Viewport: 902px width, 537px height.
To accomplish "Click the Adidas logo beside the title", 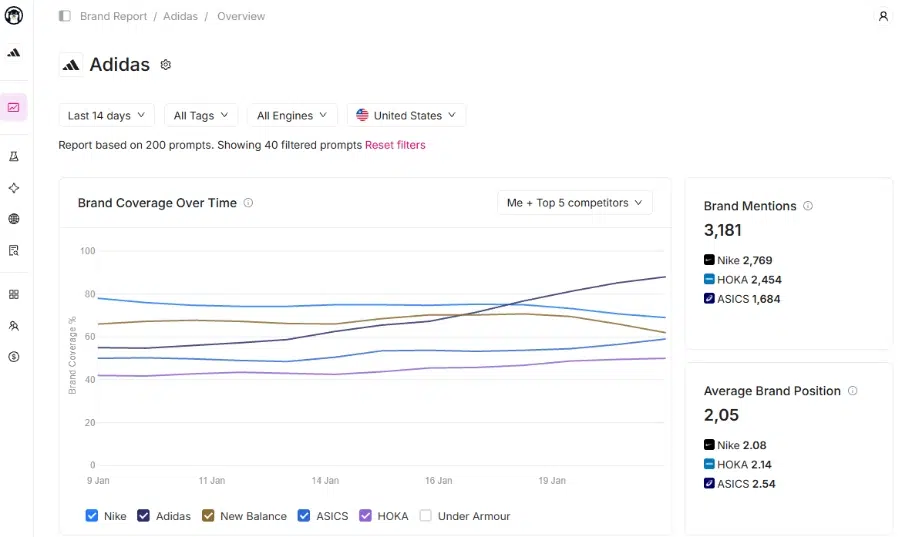I will (x=71, y=65).
